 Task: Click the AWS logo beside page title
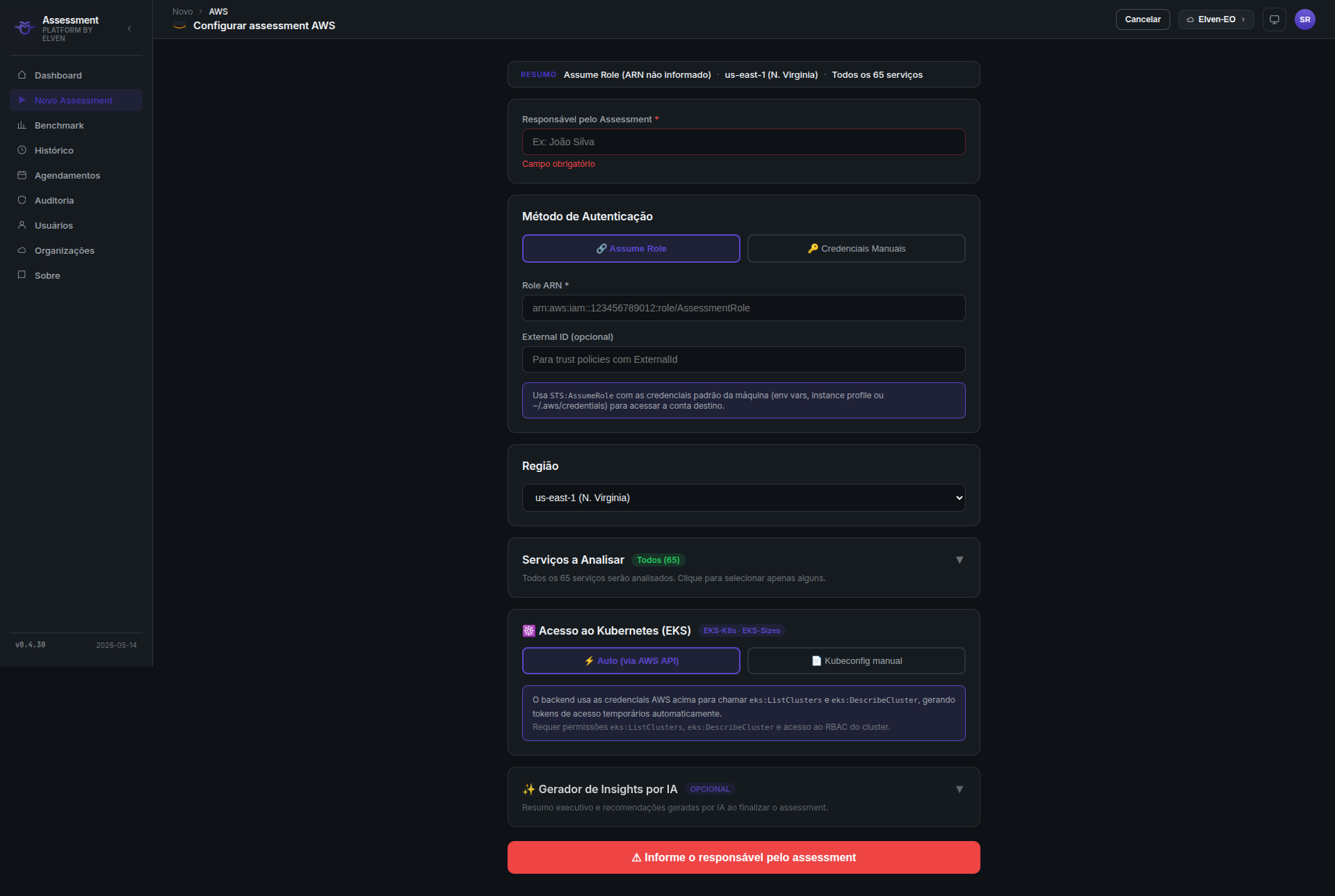179,26
